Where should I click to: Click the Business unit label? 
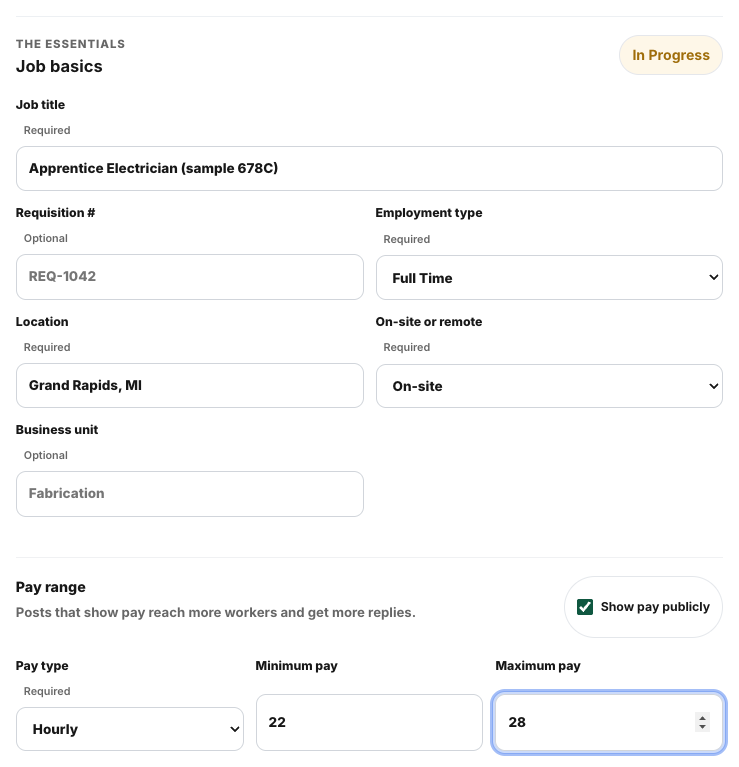coord(57,430)
